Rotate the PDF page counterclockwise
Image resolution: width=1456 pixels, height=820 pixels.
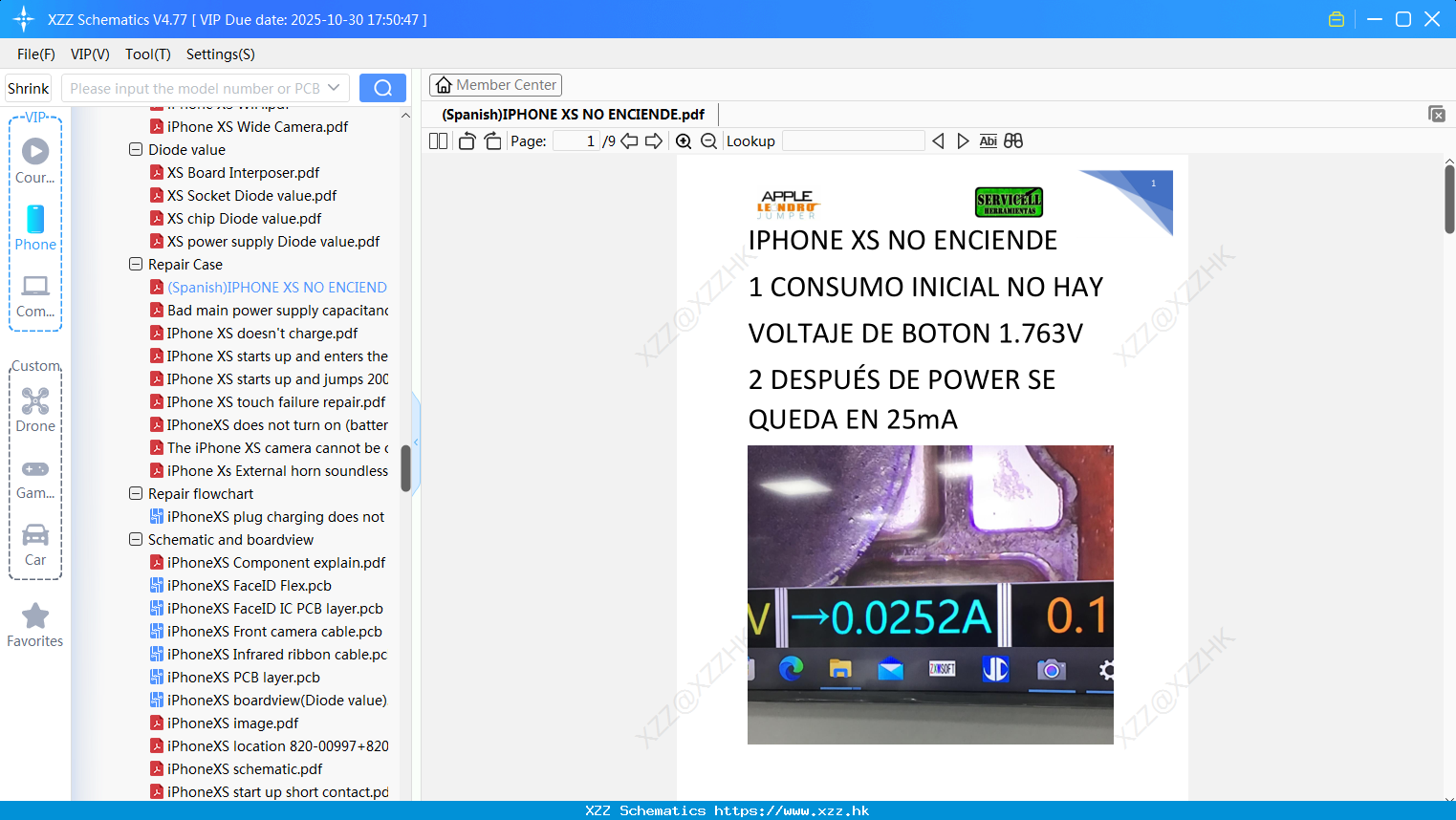[467, 140]
